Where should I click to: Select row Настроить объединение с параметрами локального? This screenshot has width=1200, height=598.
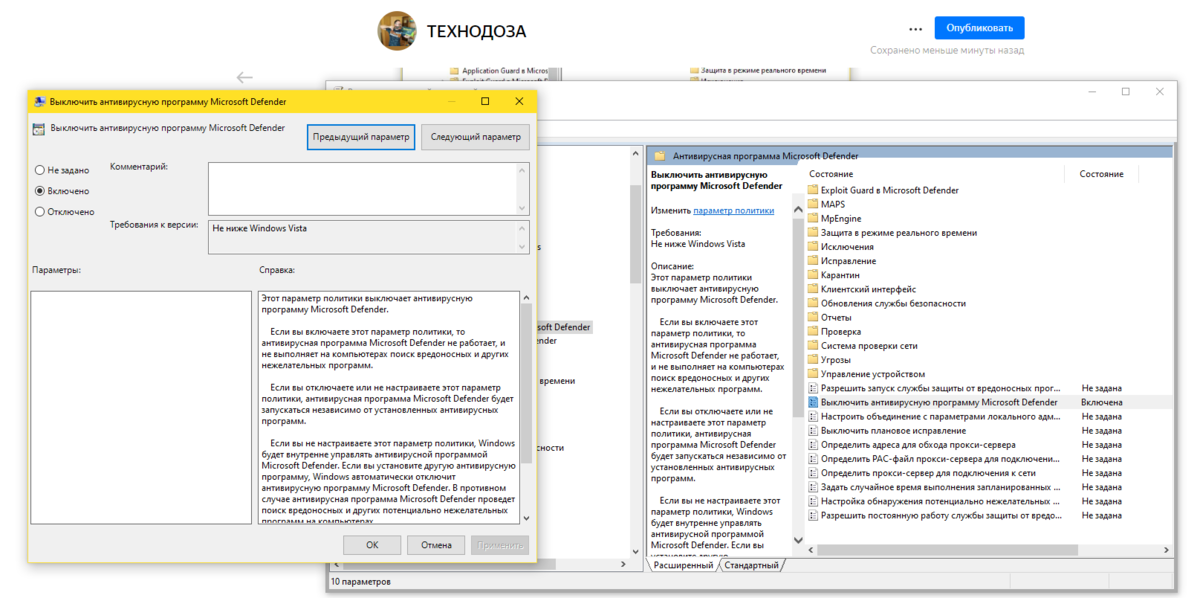[x=988, y=416]
